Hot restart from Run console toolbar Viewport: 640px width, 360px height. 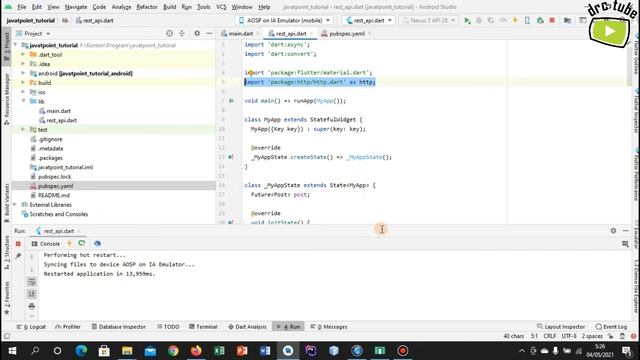coord(82,244)
